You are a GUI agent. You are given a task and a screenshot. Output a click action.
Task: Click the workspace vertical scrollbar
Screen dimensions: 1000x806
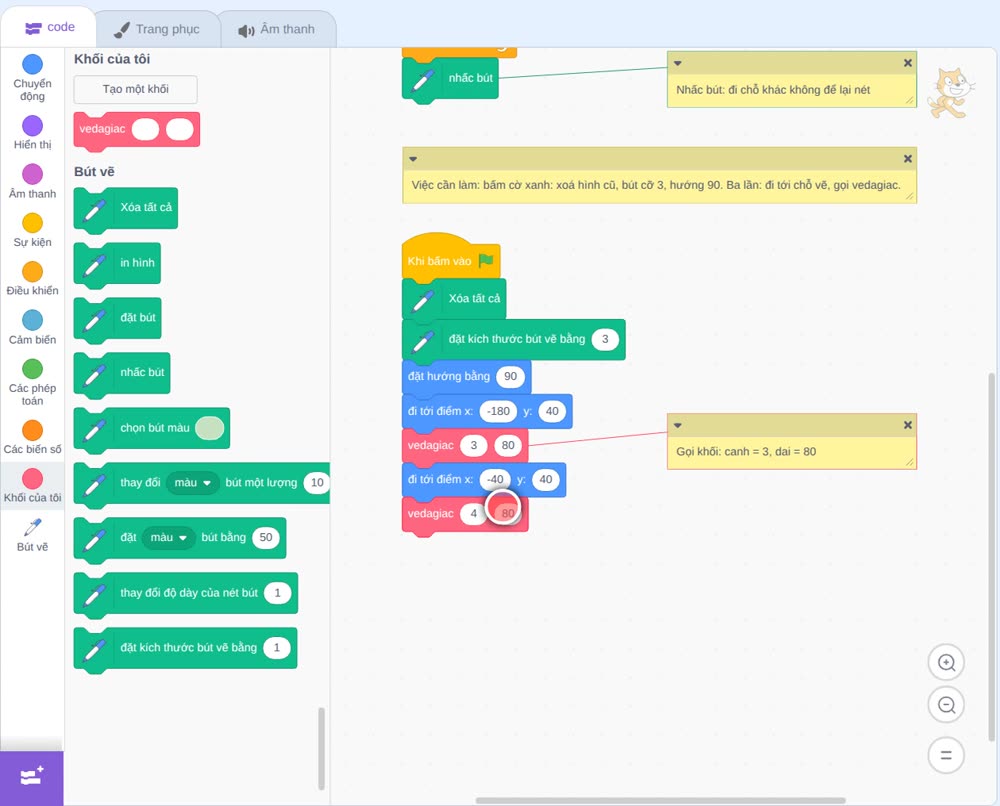[991, 558]
